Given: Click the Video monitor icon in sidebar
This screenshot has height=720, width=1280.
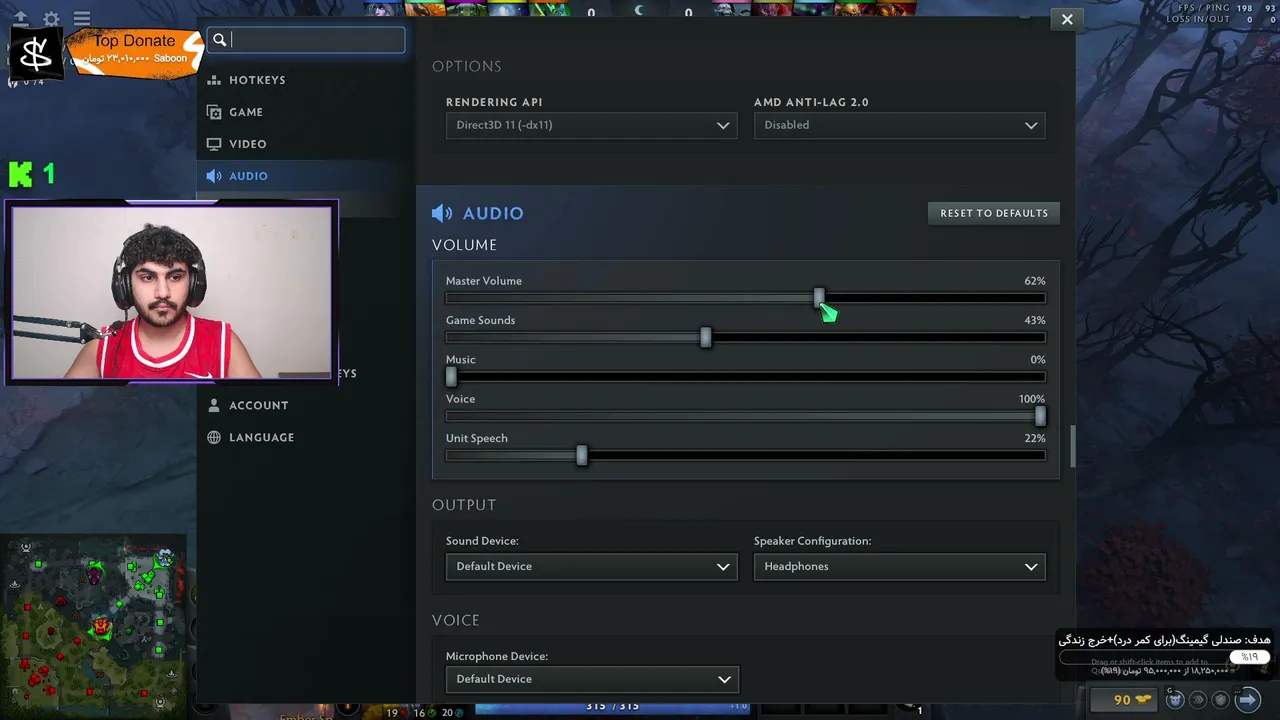Looking at the screenshot, I should (214, 144).
